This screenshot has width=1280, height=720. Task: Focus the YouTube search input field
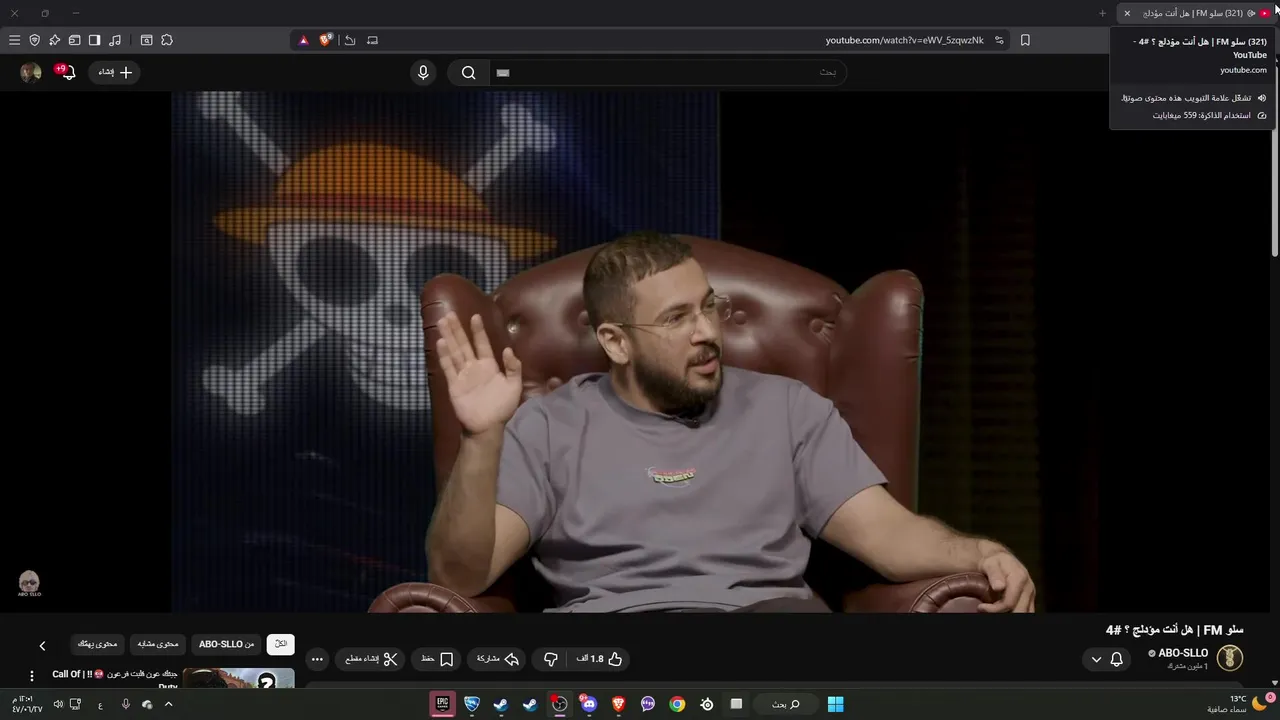click(x=666, y=72)
